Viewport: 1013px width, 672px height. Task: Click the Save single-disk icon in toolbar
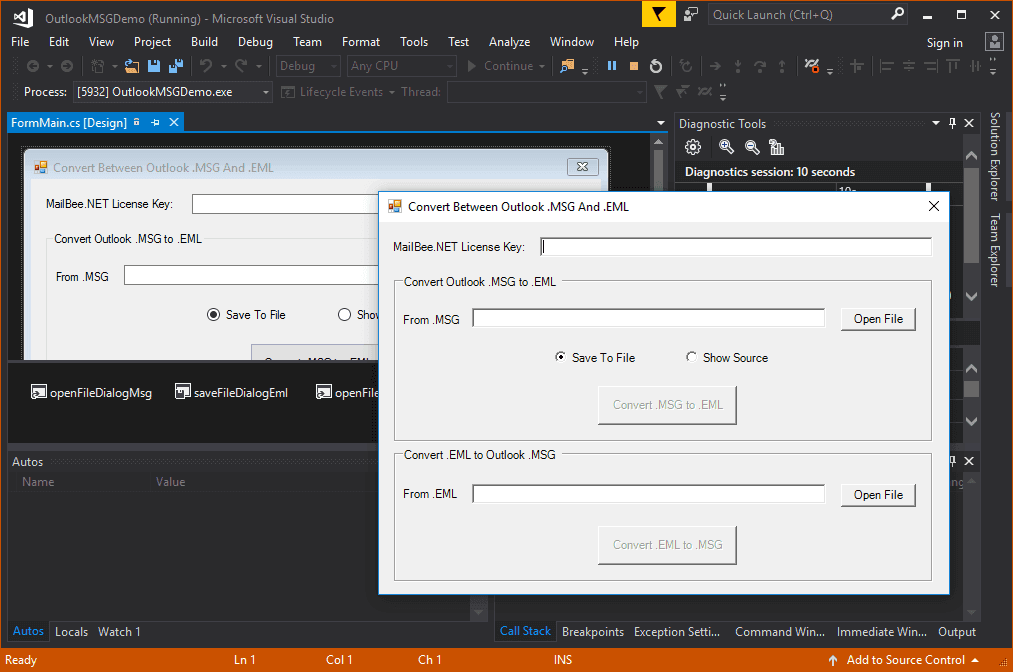(154, 66)
